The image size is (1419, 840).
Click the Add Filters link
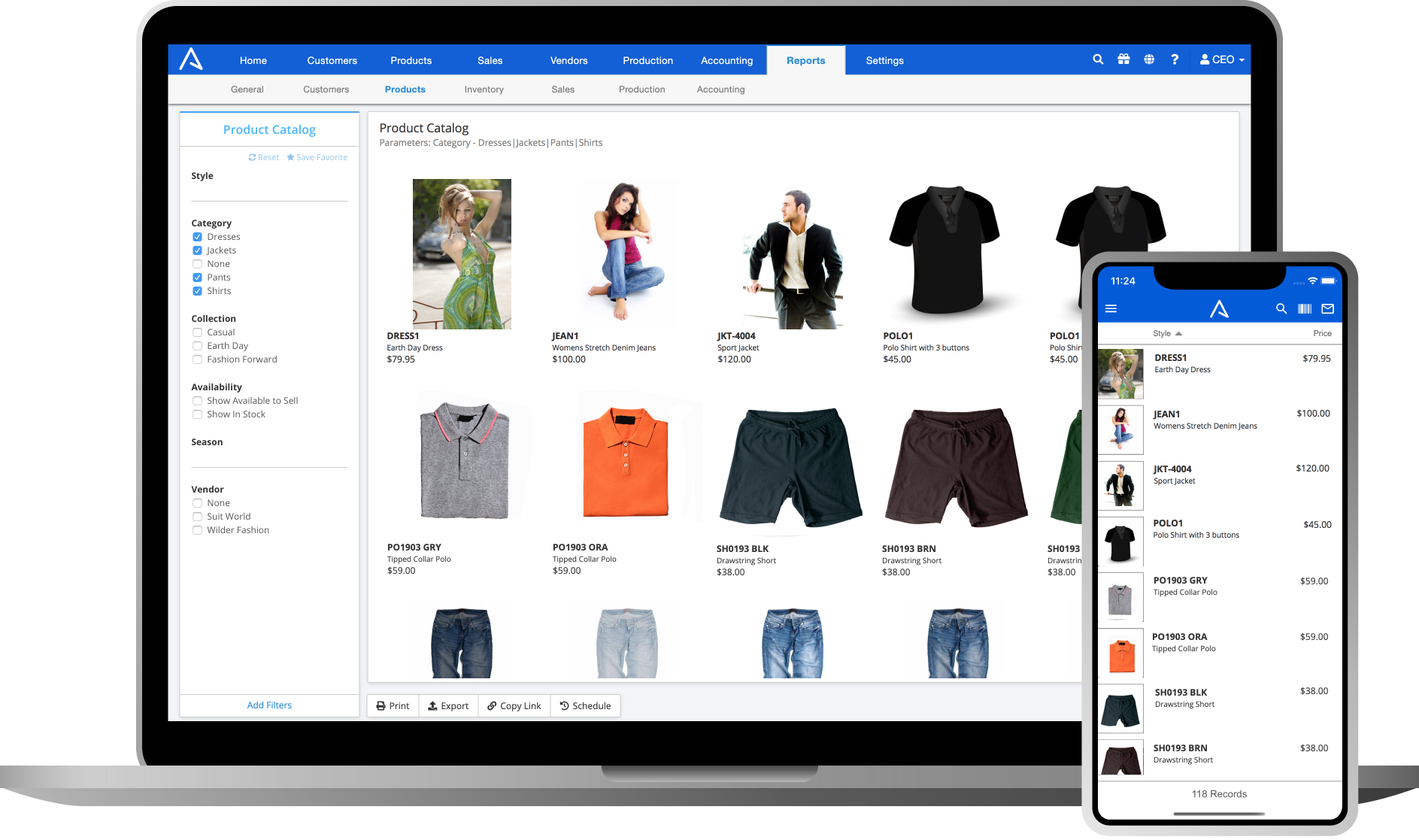click(269, 705)
